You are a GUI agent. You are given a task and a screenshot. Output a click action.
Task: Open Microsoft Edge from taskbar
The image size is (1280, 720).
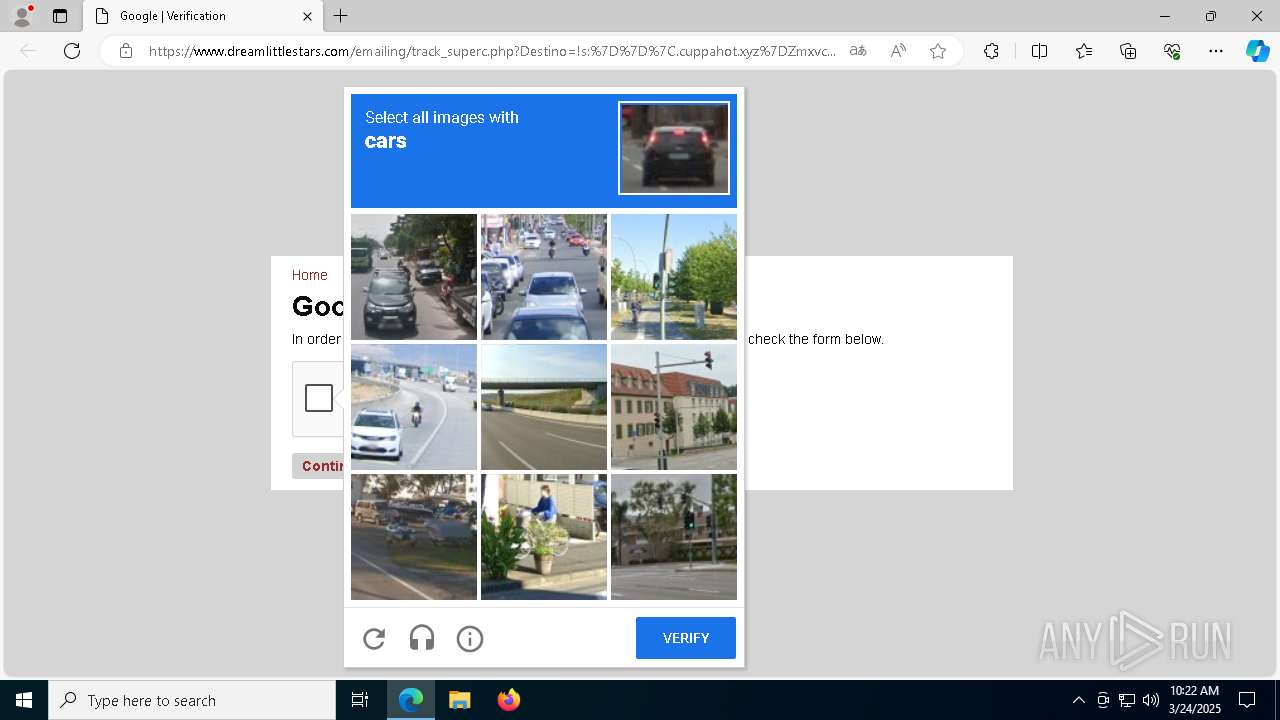411,700
